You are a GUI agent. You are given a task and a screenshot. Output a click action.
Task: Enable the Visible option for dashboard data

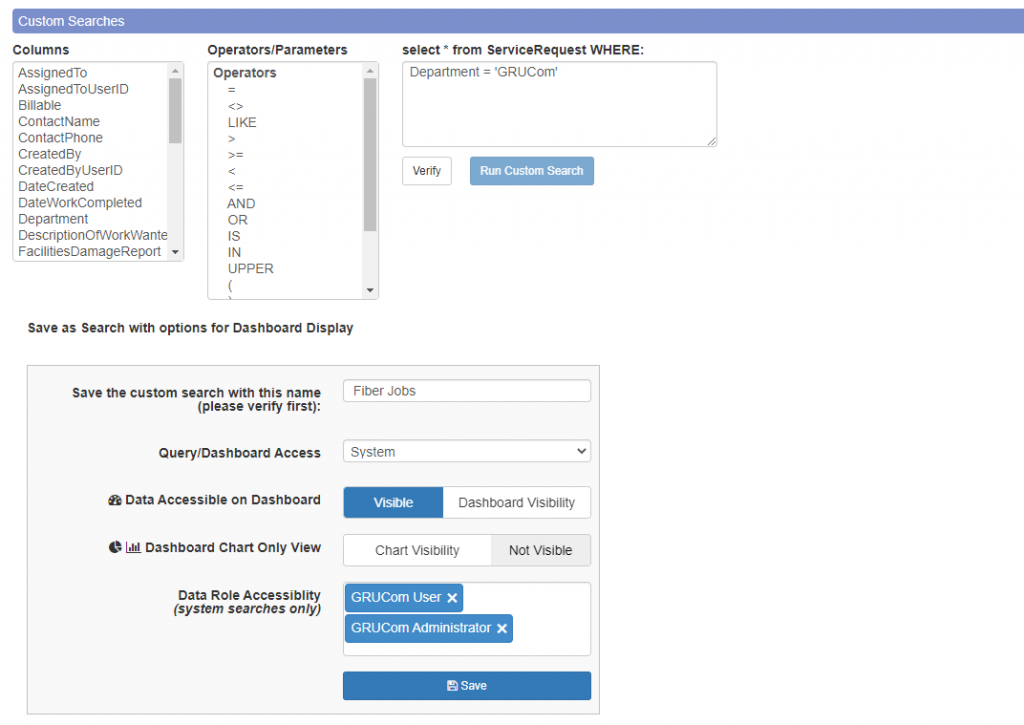tap(392, 502)
